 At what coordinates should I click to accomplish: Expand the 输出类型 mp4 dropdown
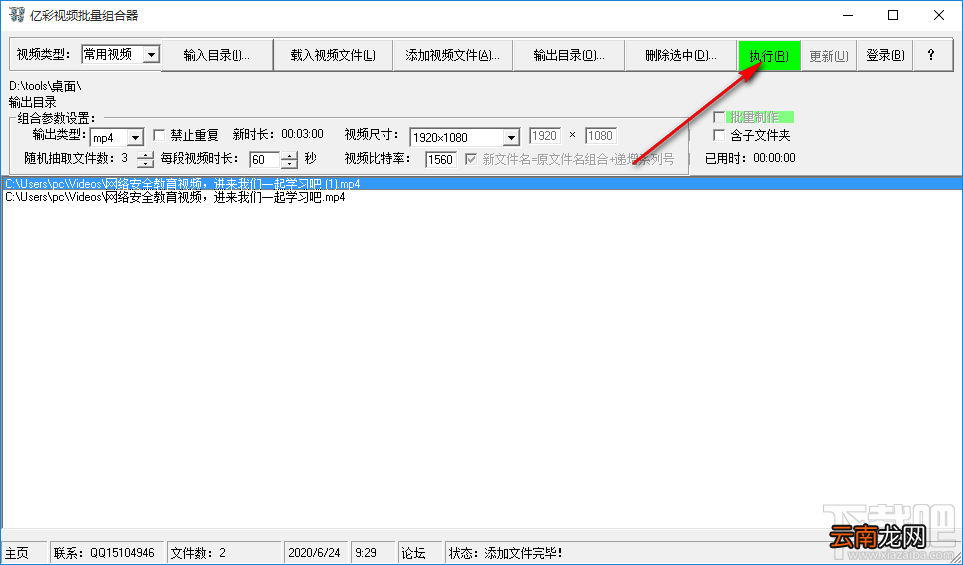pyautogui.click(x=136, y=138)
